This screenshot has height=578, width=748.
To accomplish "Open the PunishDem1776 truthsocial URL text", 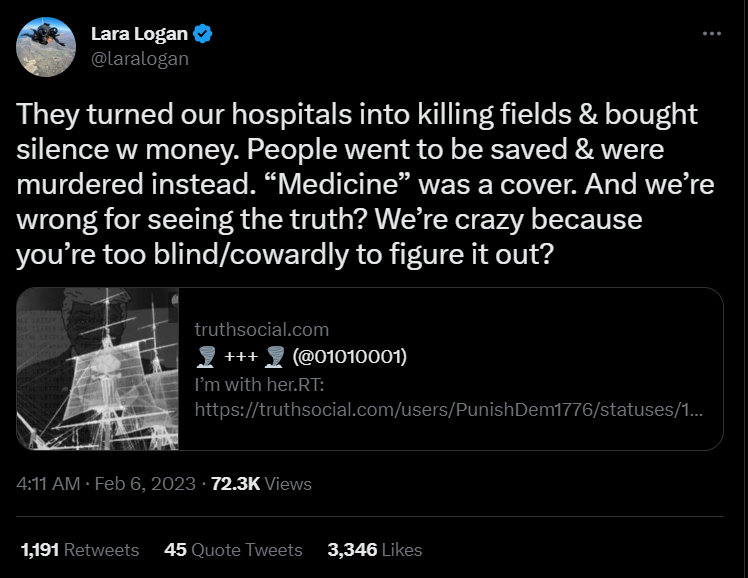I will point(448,409).
